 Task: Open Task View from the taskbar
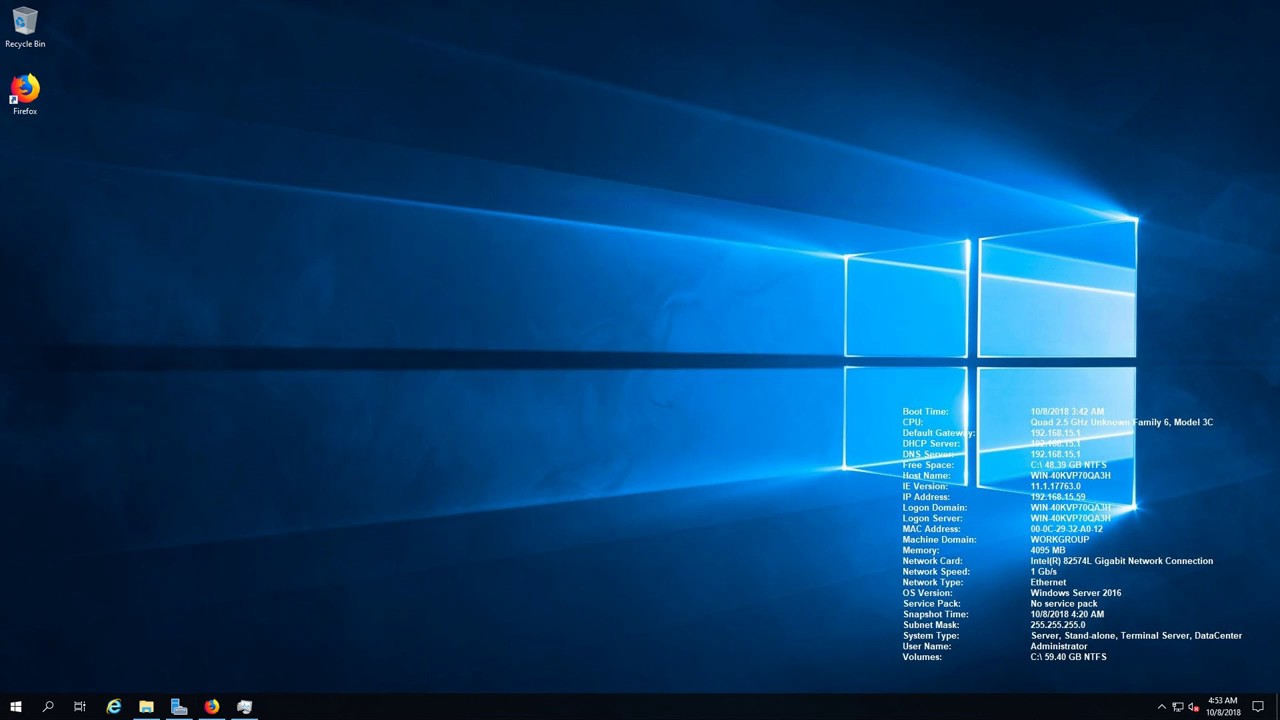[80, 707]
